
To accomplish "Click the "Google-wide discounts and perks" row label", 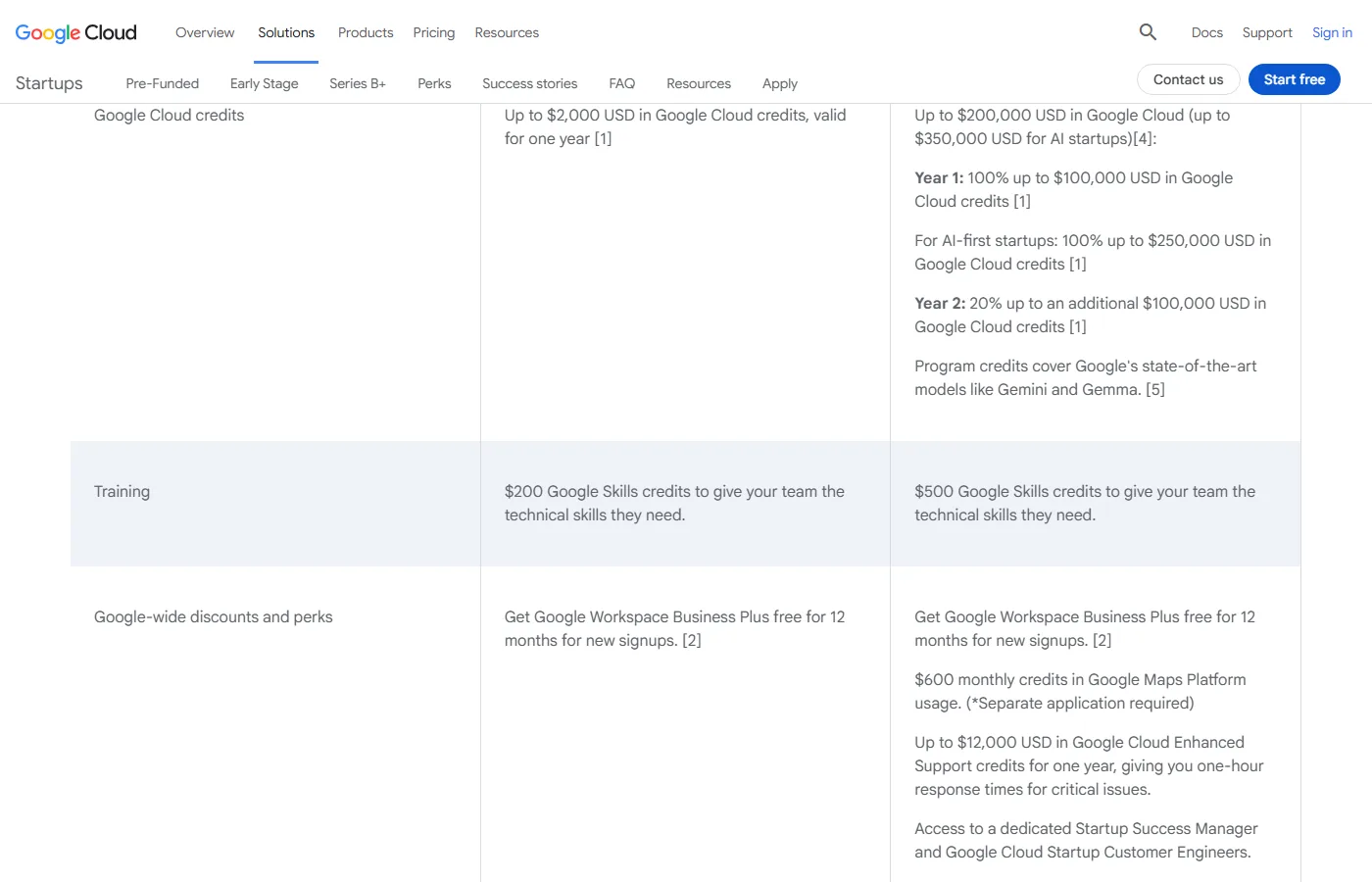I will tap(214, 616).
